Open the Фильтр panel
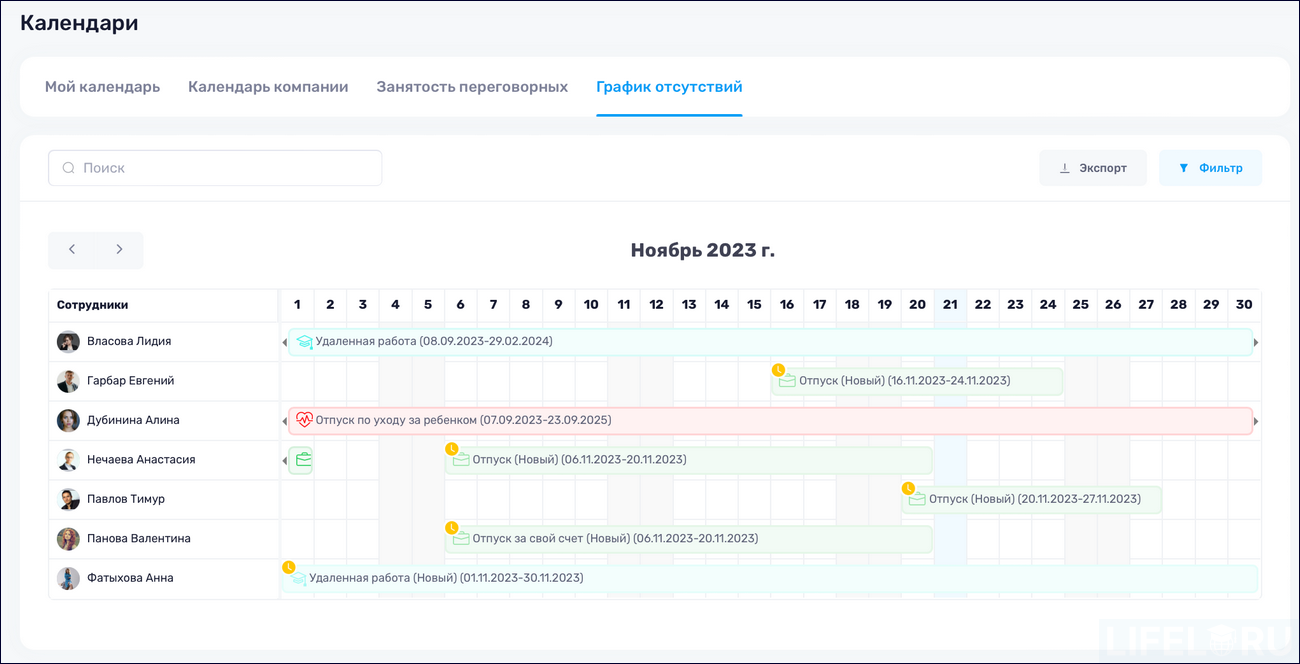Screen dimensions: 1300x664 coord(1210,167)
